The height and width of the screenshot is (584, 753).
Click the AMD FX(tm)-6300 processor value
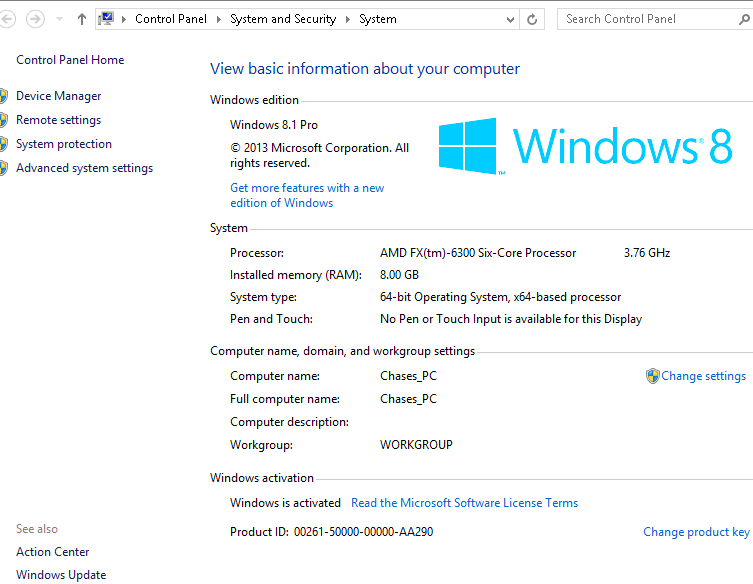coord(478,253)
